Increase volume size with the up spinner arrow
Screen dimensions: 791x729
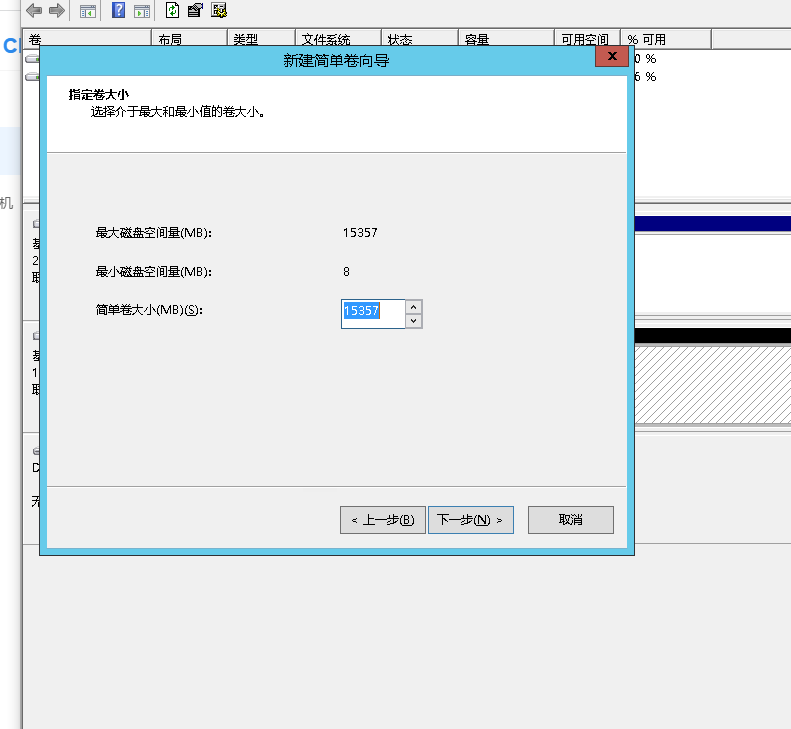[413, 306]
